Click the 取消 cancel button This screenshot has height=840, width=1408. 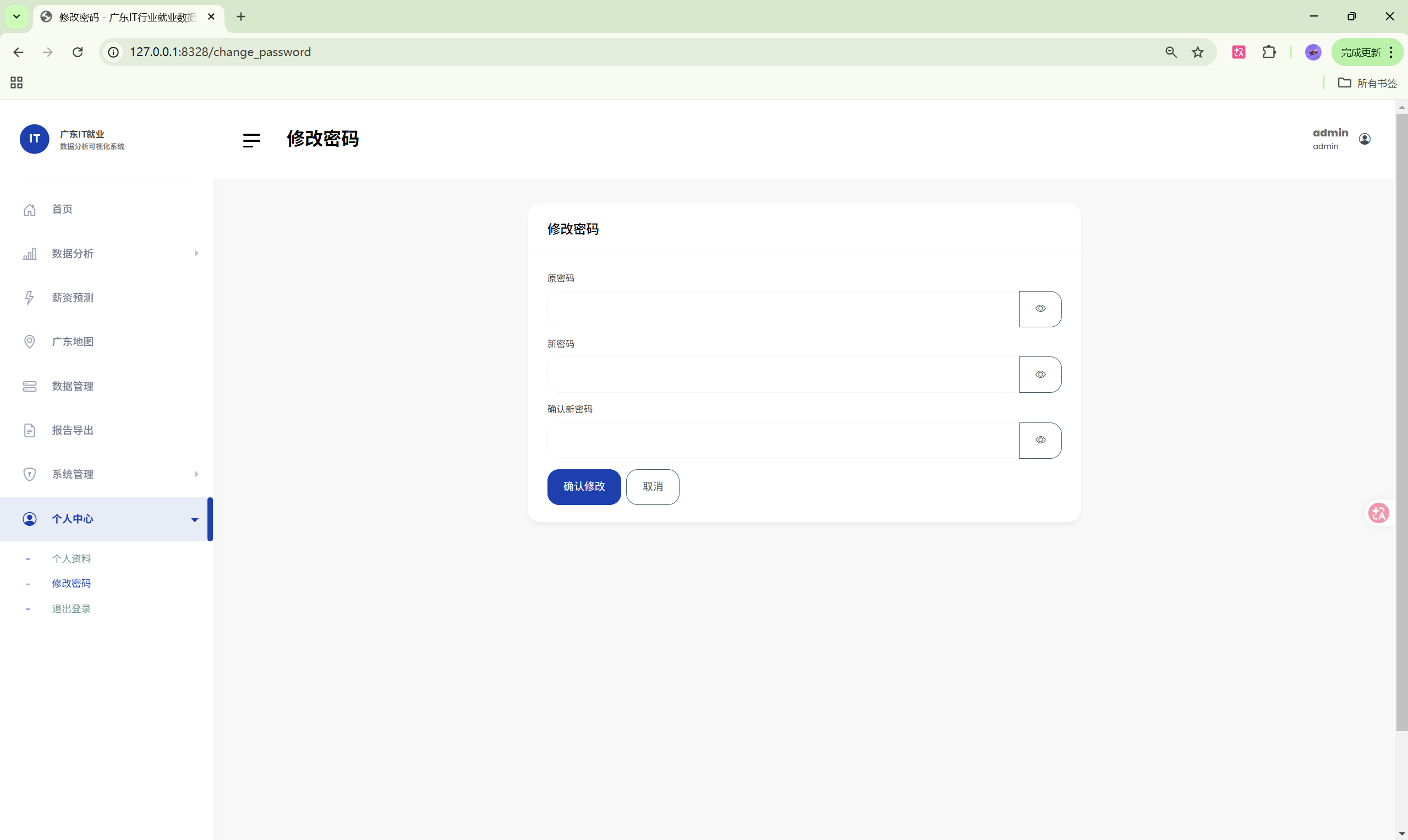652,487
